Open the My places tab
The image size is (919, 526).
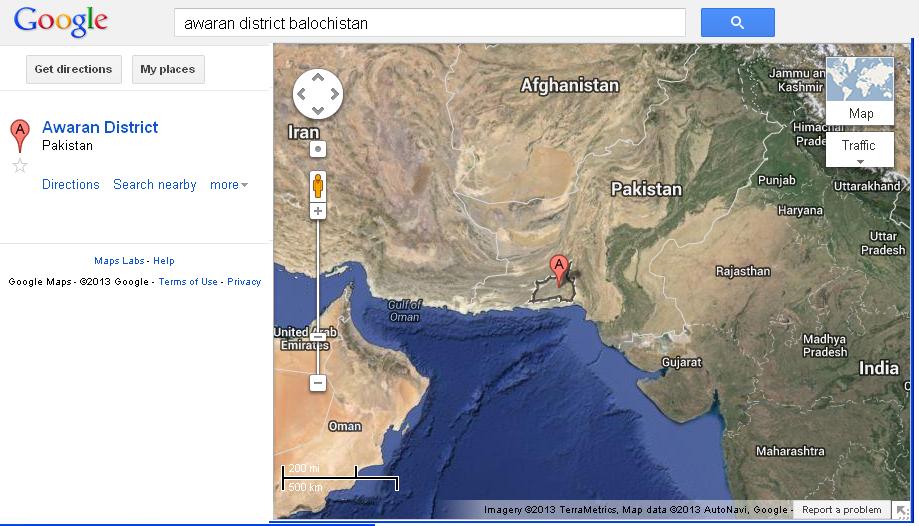(168, 69)
